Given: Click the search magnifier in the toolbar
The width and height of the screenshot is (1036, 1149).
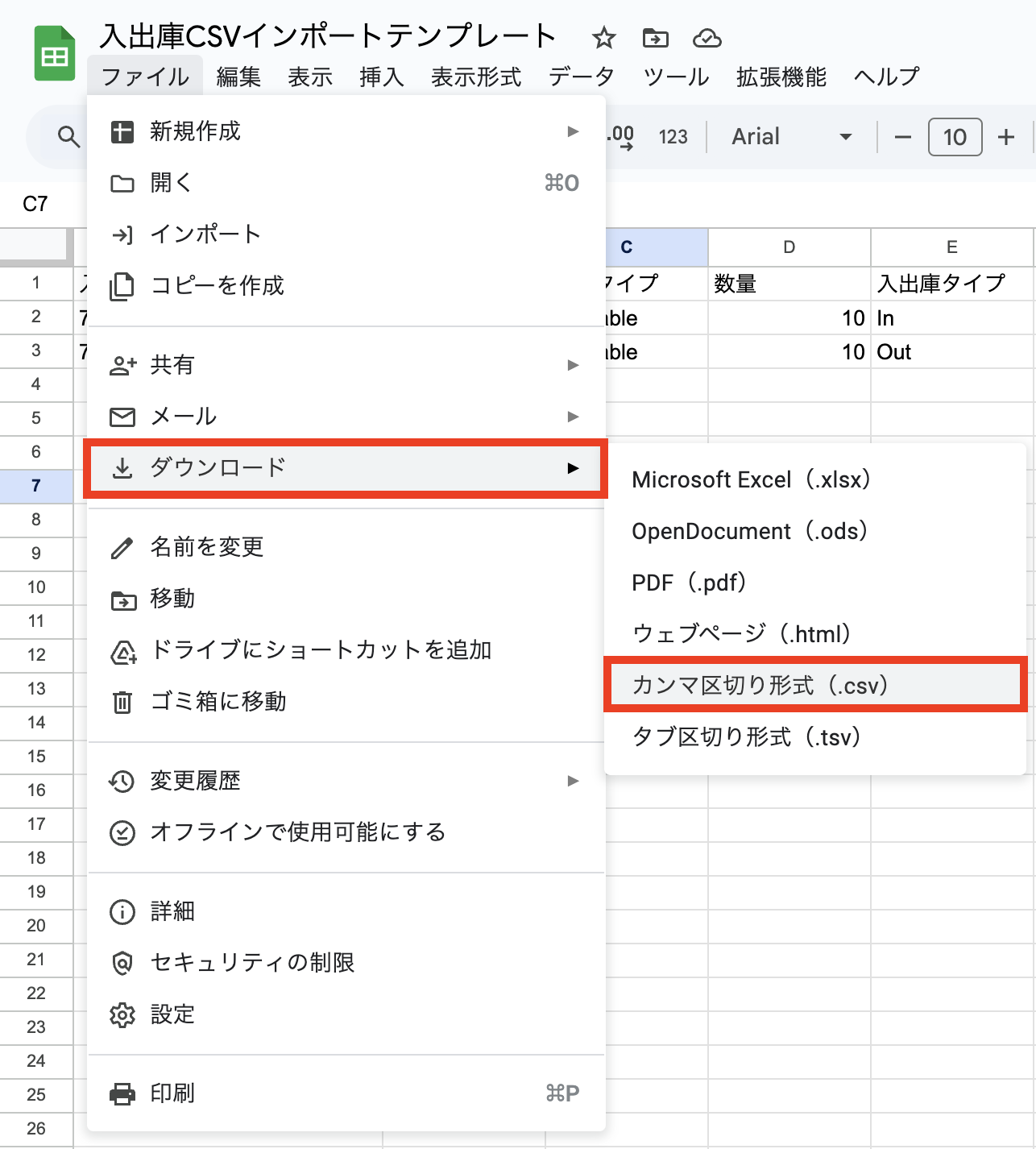Looking at the screenshot, I should tap(69, 137).
